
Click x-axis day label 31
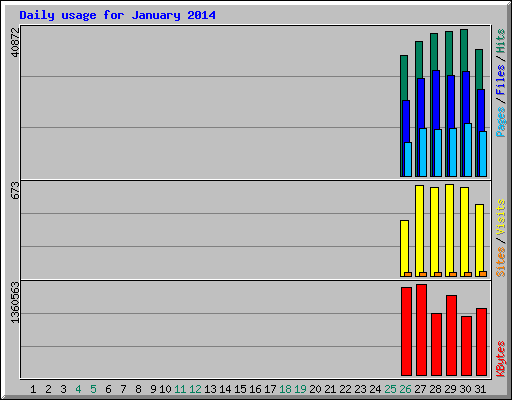pos(480,389)
